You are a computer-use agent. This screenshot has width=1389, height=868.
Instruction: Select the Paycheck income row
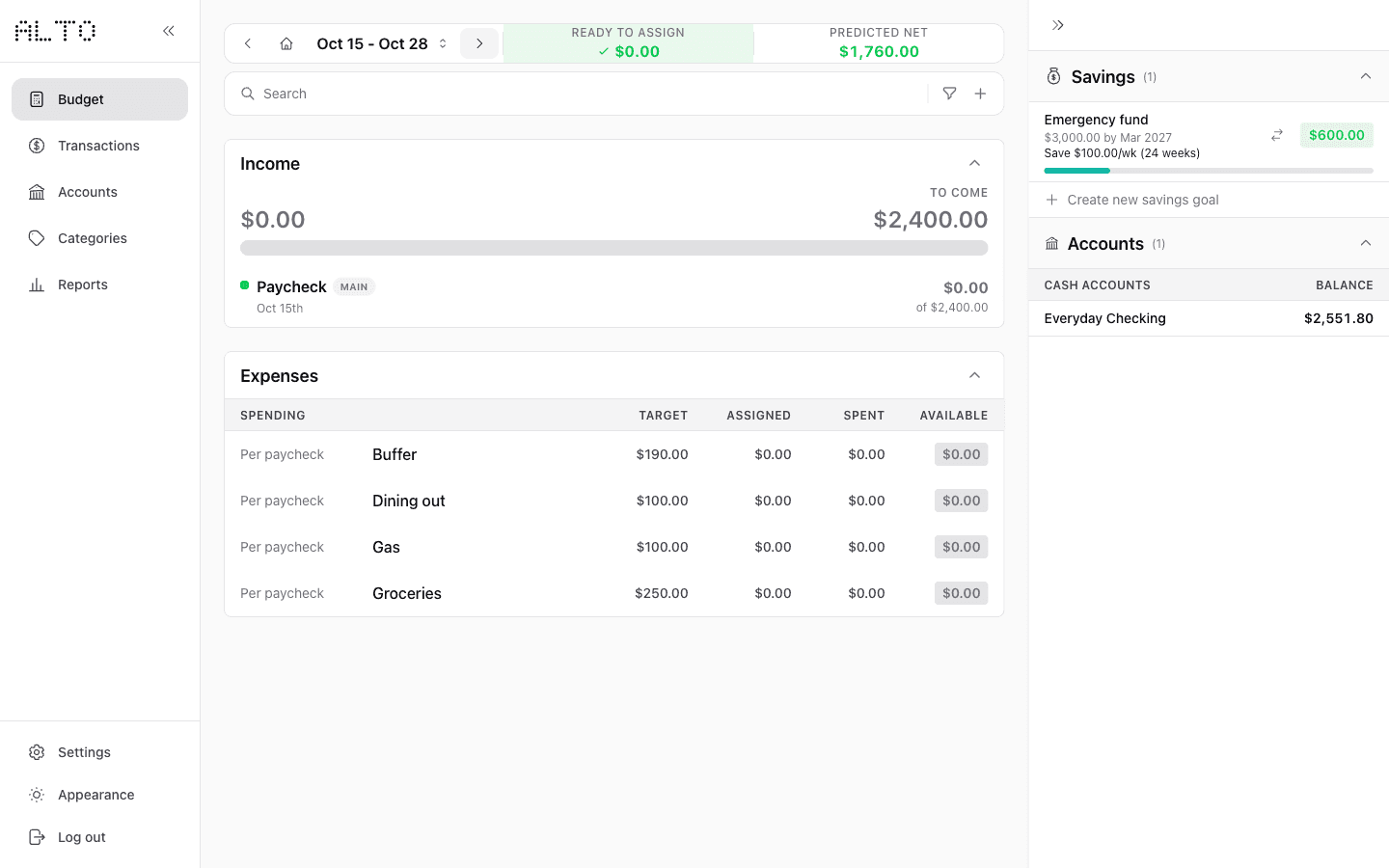click(613, 297)
